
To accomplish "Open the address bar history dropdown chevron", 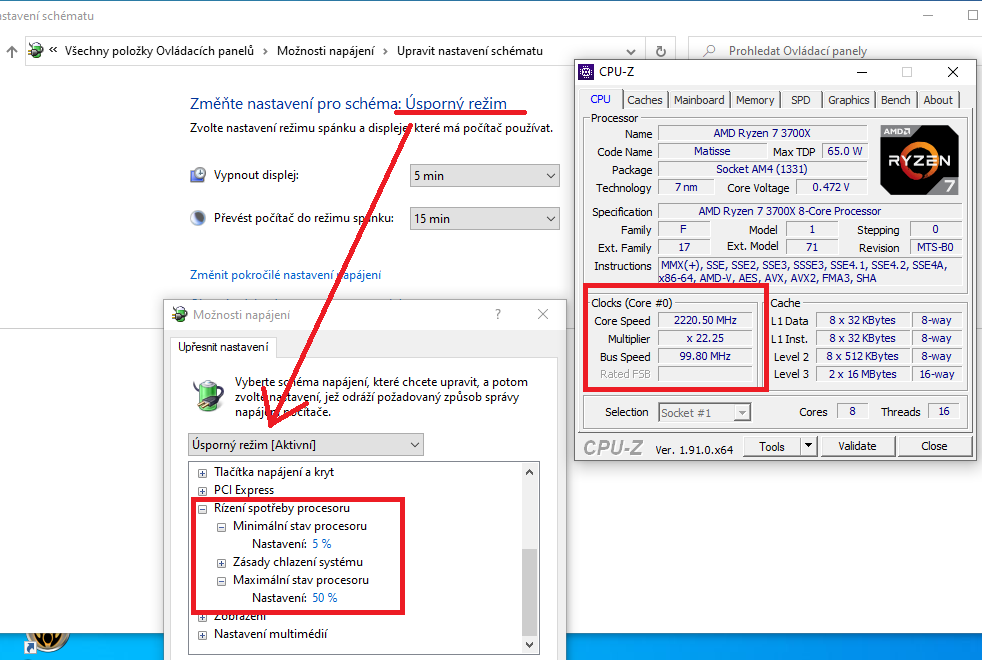I will [x=631, y=51].
